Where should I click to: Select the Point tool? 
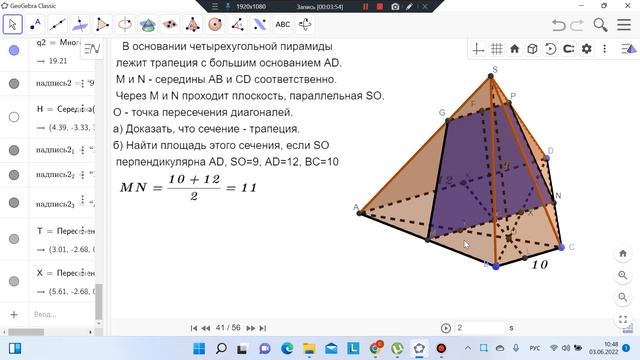35,24
